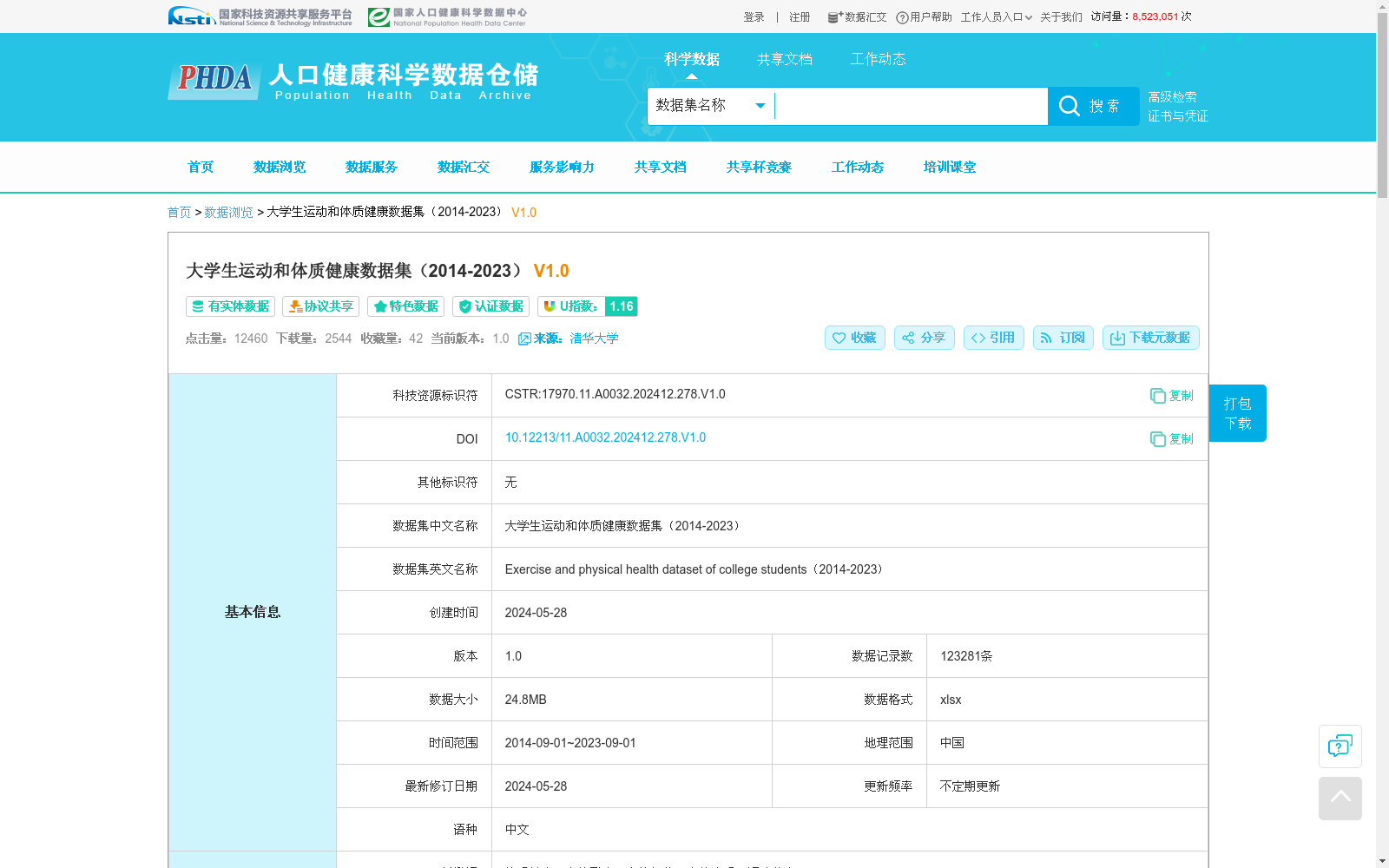The width and height of the screenshot is (1389, 868).
Task: Open 用户帮助 help icon link
Action: [924, 17]
